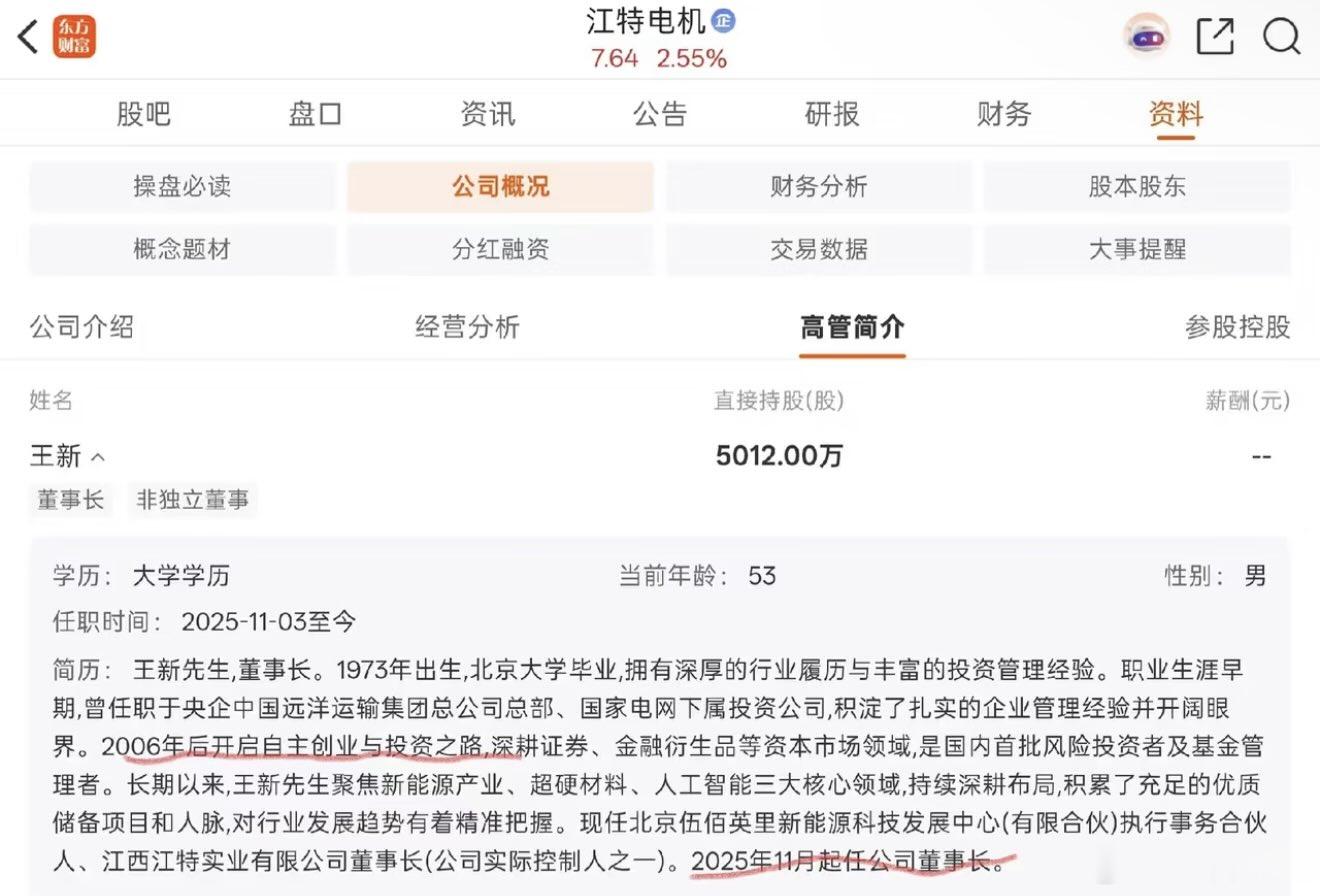Open the 财务 tab
This screenshot has width=1320, height=896.
[x=1004, y=114]
